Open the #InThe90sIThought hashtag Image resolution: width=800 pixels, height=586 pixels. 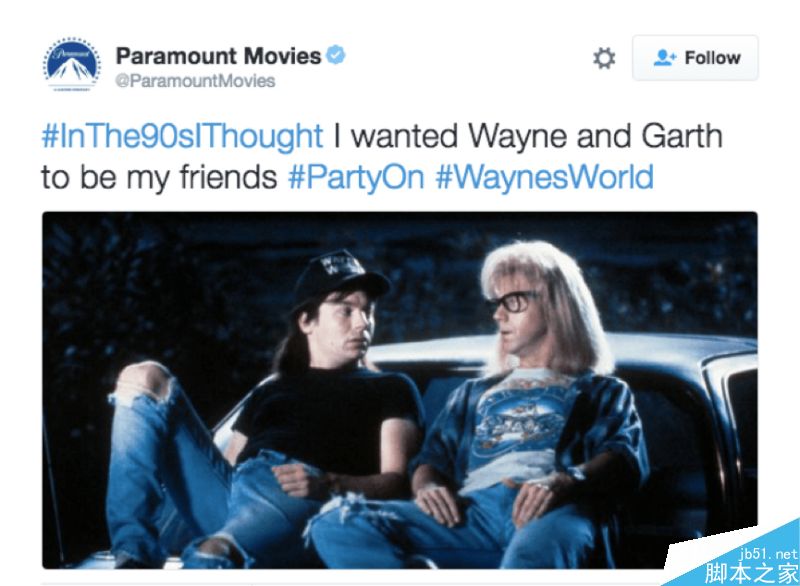tap(182, 136)
